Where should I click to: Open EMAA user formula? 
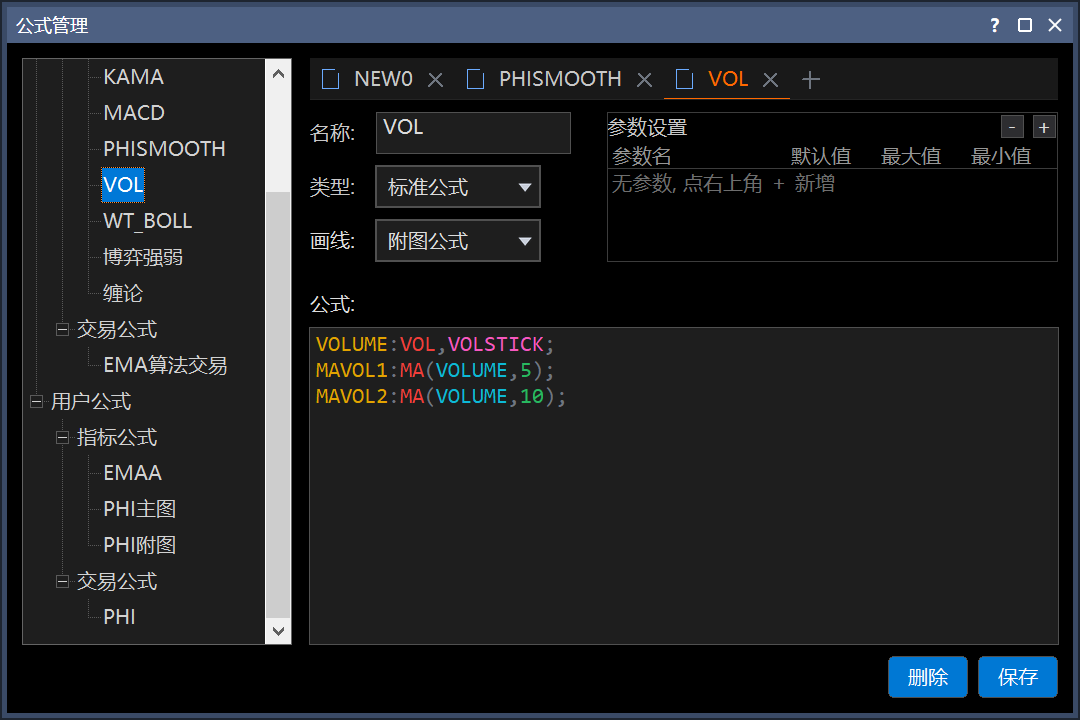[x=132, y=473]
